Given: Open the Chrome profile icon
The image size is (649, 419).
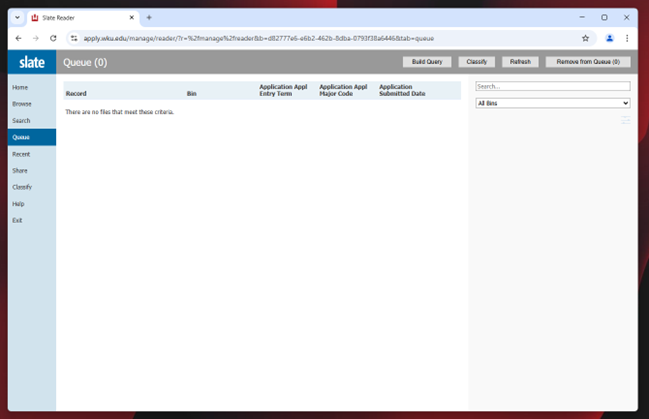Looking at the screenshot, I should coord(609,38).
